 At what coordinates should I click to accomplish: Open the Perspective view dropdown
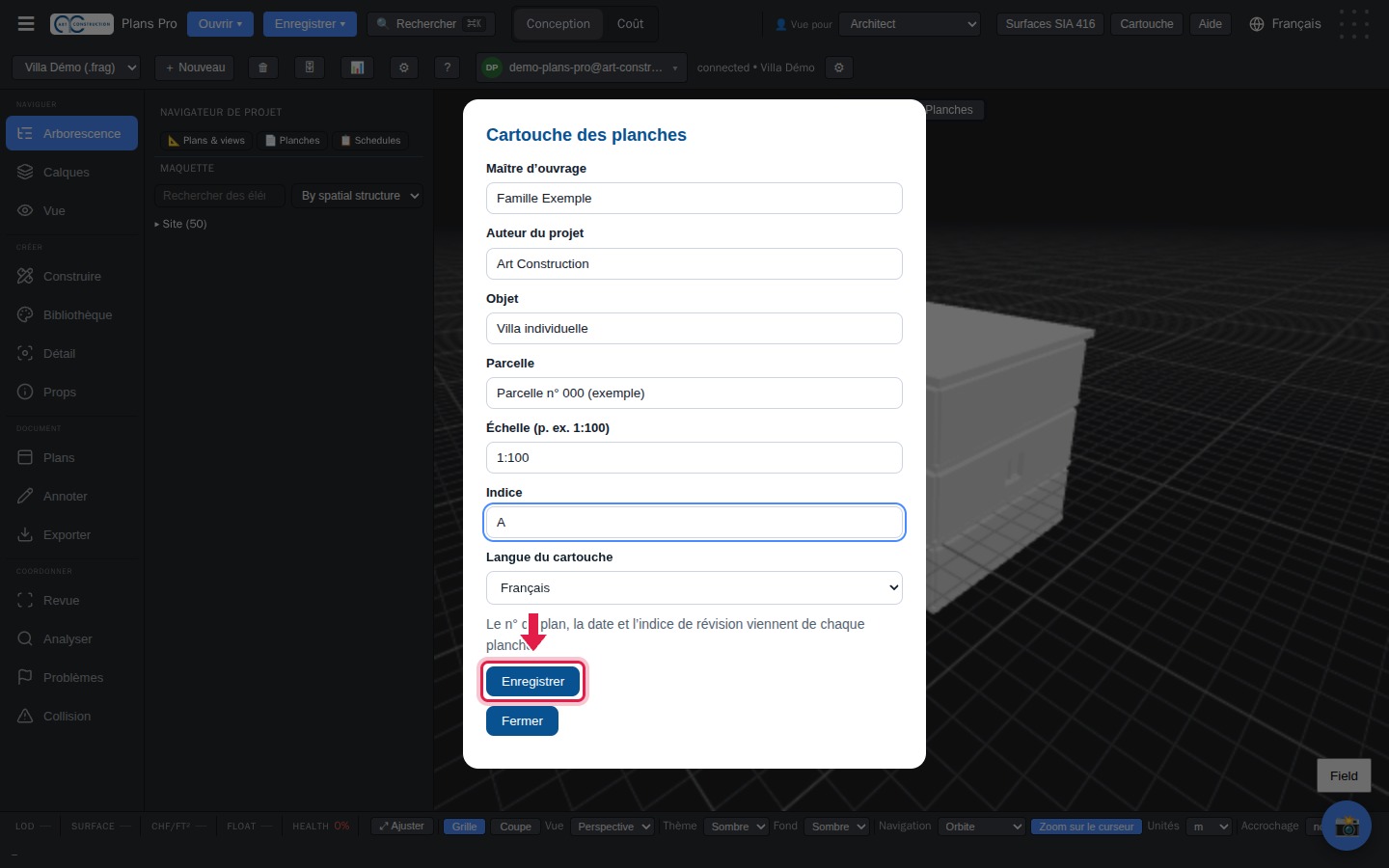[x=613, y=827]
